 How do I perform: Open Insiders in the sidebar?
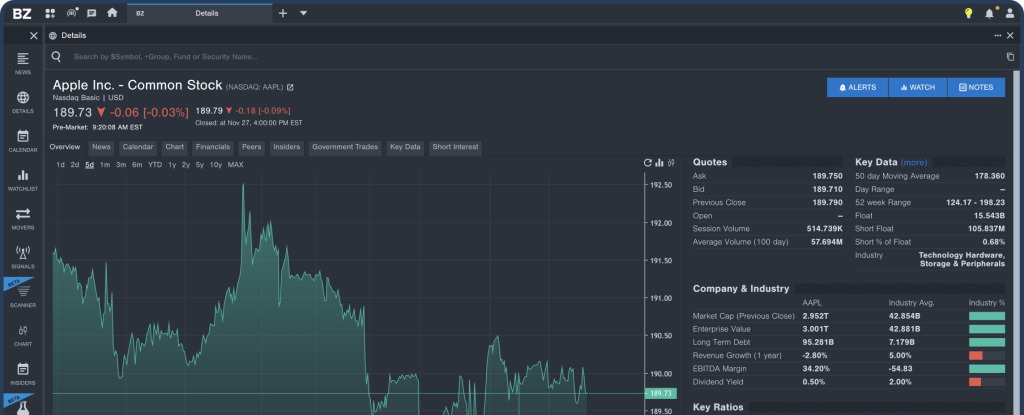coord(23,374)
